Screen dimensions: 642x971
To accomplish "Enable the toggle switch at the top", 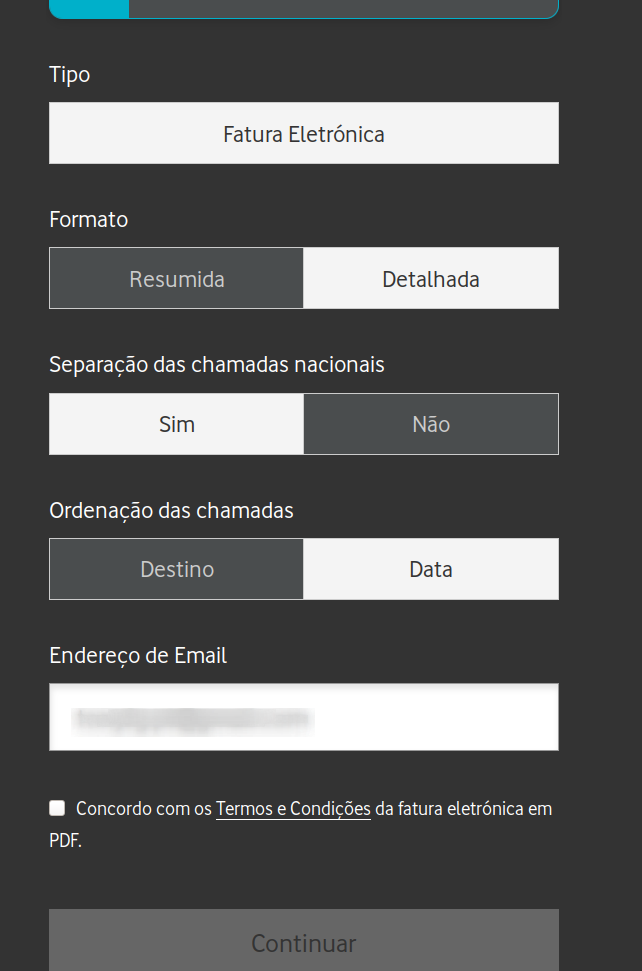I will (88, 8).
